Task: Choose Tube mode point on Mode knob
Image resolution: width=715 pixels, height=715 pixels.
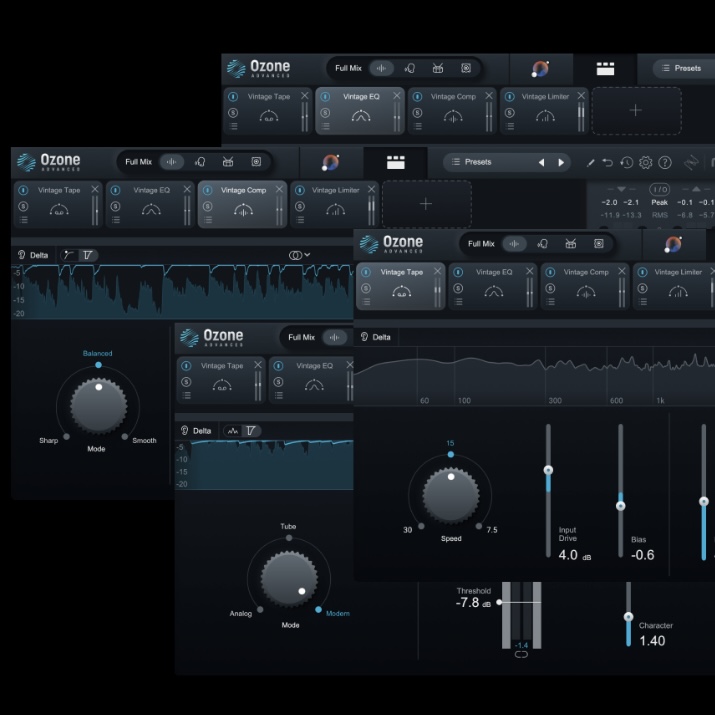Action: (x=289, y=538)
